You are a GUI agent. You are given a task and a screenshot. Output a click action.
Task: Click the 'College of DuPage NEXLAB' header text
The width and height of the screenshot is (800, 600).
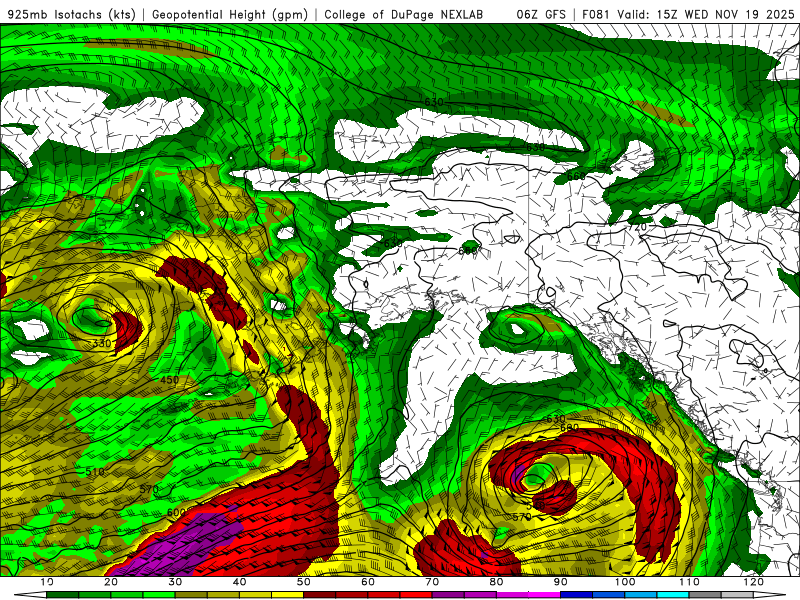[403, 14]
